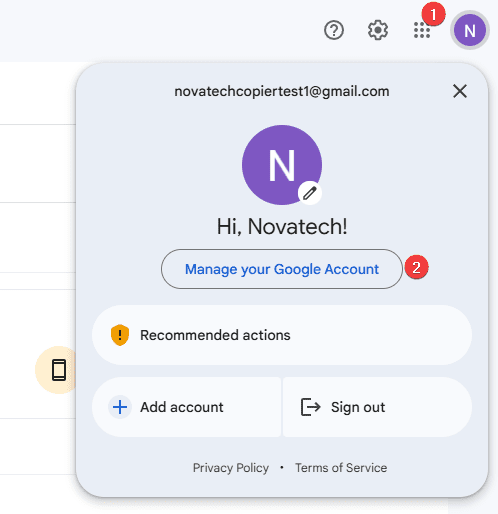Click the sign out arrow icon

pos(310,407)
